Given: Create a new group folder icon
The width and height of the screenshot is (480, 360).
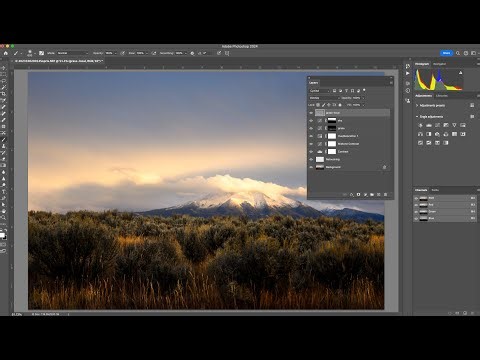Looking at the screenshot, I should [372, 194].
